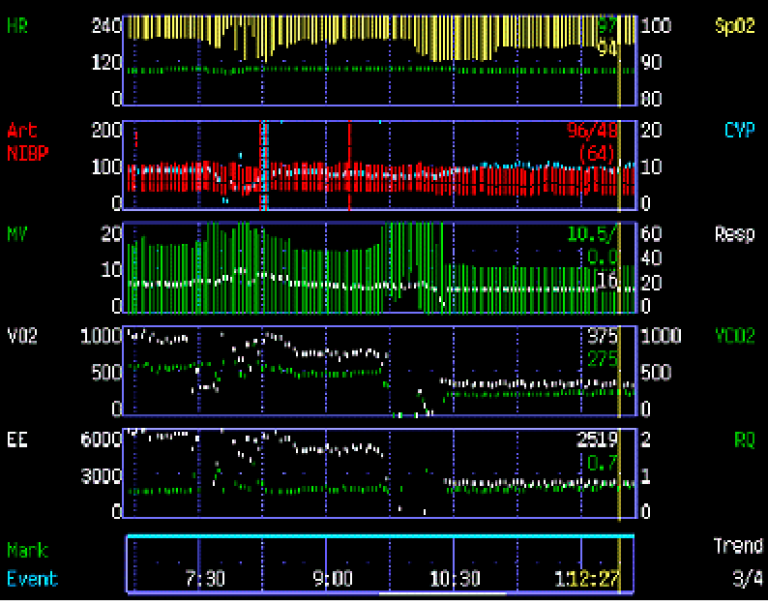
Task: Select the MV trend label
Action: (18, 234)
